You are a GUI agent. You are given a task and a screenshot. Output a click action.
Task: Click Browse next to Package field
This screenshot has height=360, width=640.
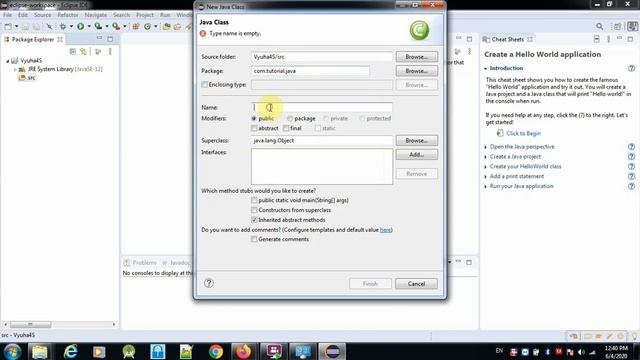(416, 71)
